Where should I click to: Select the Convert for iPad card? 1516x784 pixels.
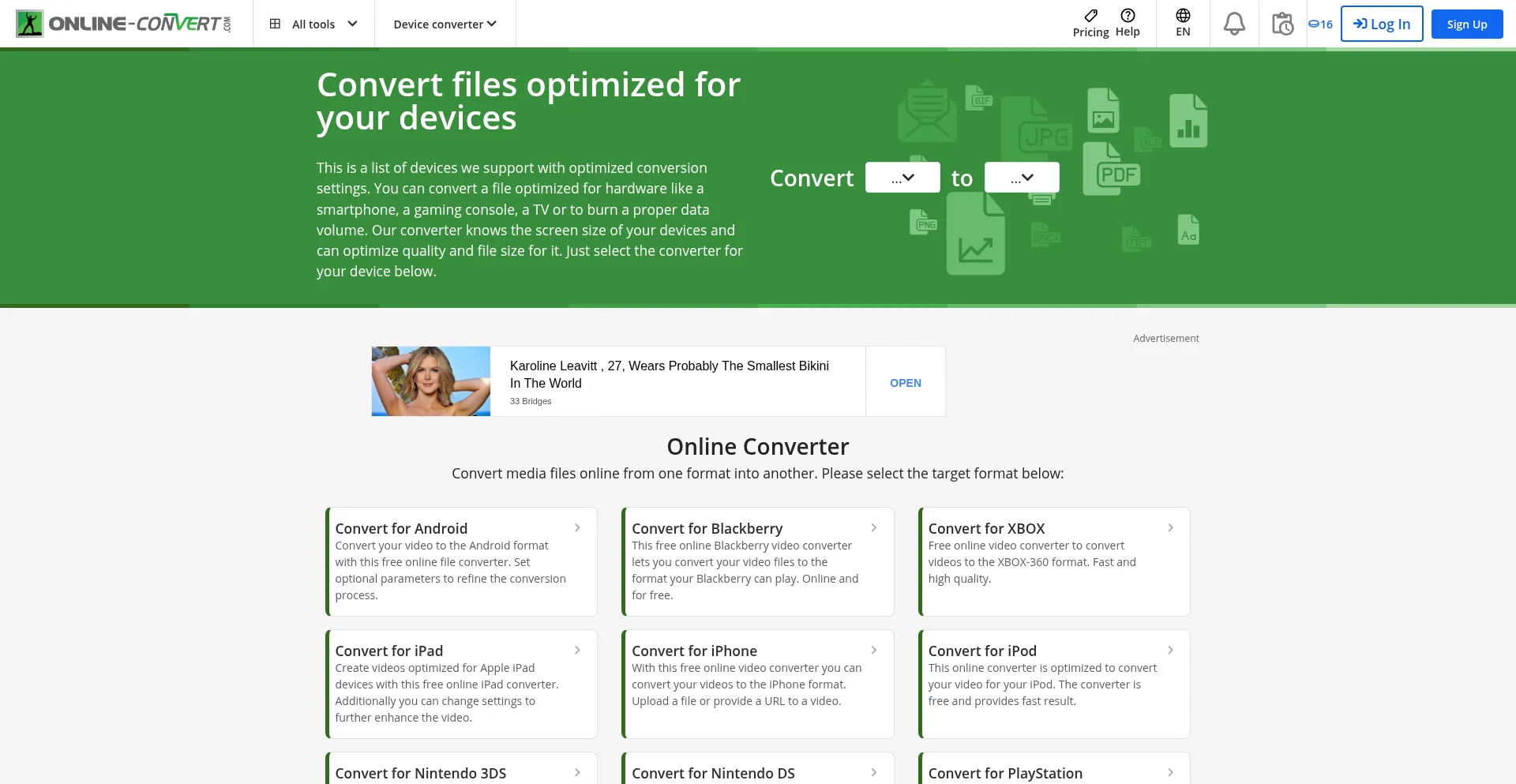coord(461,684)
